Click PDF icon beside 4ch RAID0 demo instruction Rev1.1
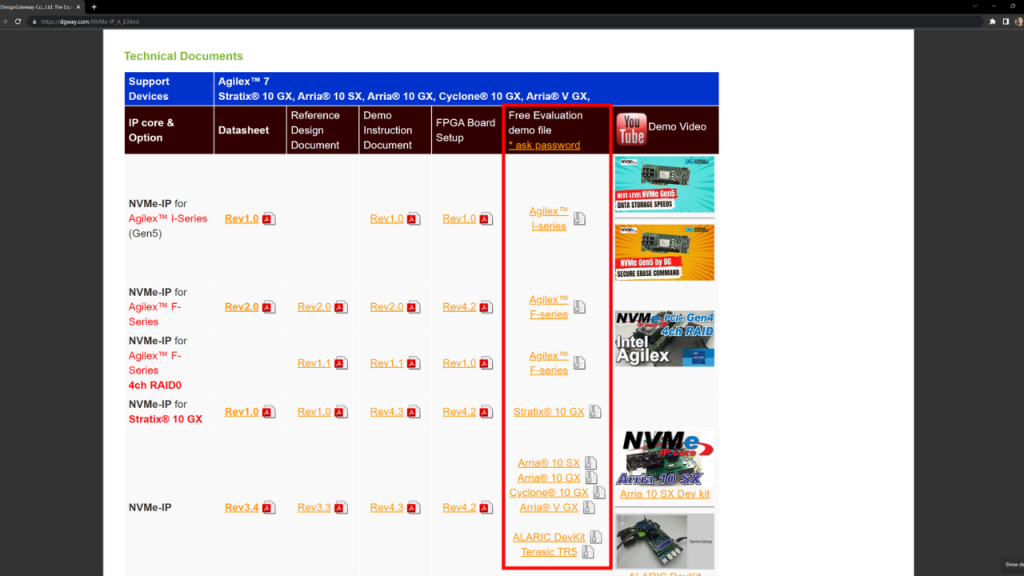 click(413, 363)
